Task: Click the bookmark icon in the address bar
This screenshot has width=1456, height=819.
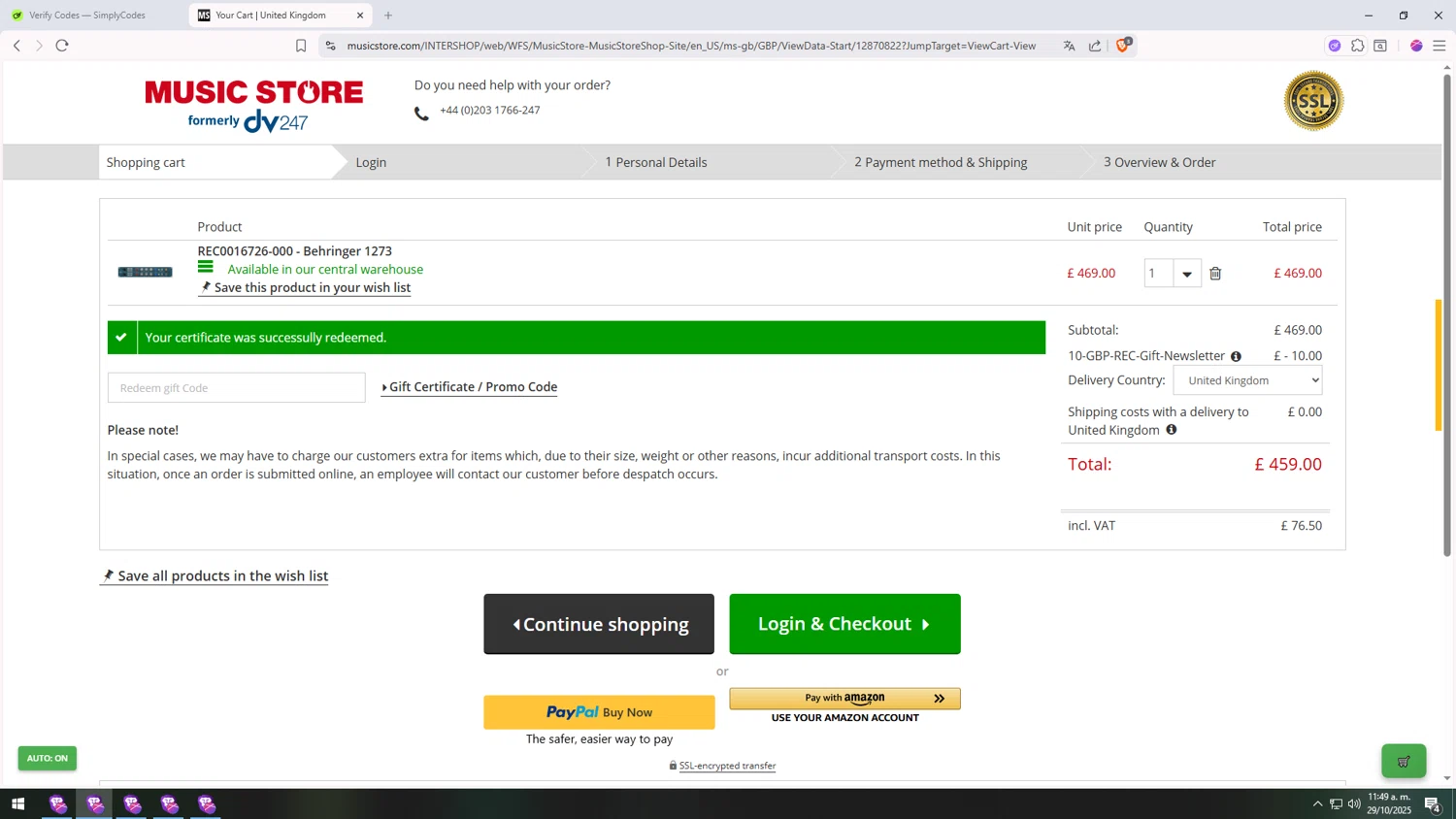Action: click(301, 46)
